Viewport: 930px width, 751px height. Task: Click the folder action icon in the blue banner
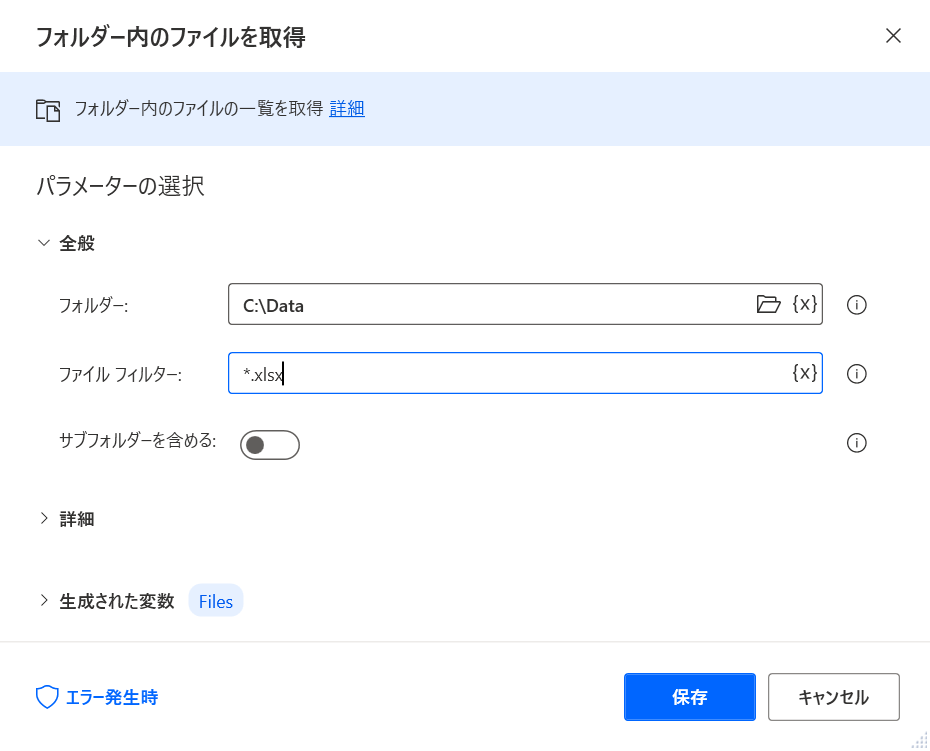pyautogui.click(x=48, y=110)
